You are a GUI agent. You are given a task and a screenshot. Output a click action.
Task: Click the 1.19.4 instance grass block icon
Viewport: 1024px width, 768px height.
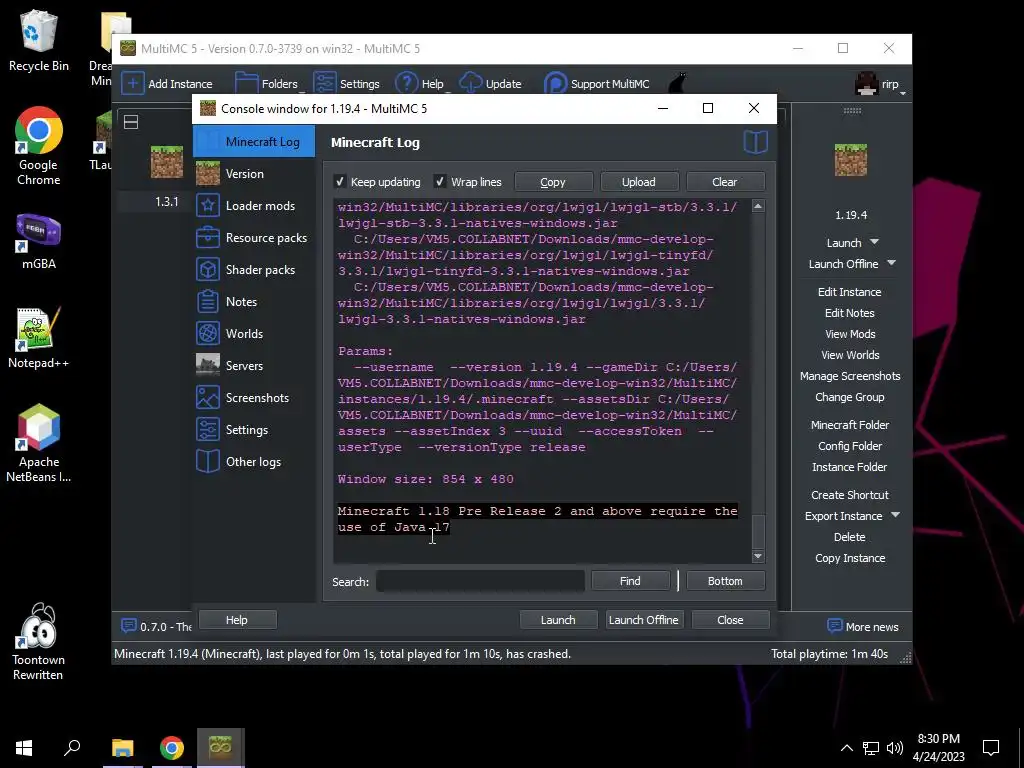(x=851, y=160)
